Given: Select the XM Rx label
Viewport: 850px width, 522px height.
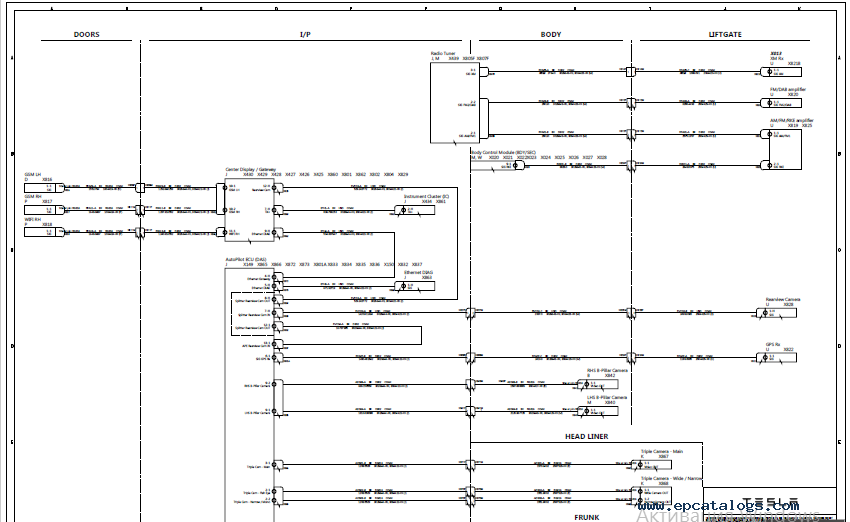Looking at the screenshot, I should 777,59.
